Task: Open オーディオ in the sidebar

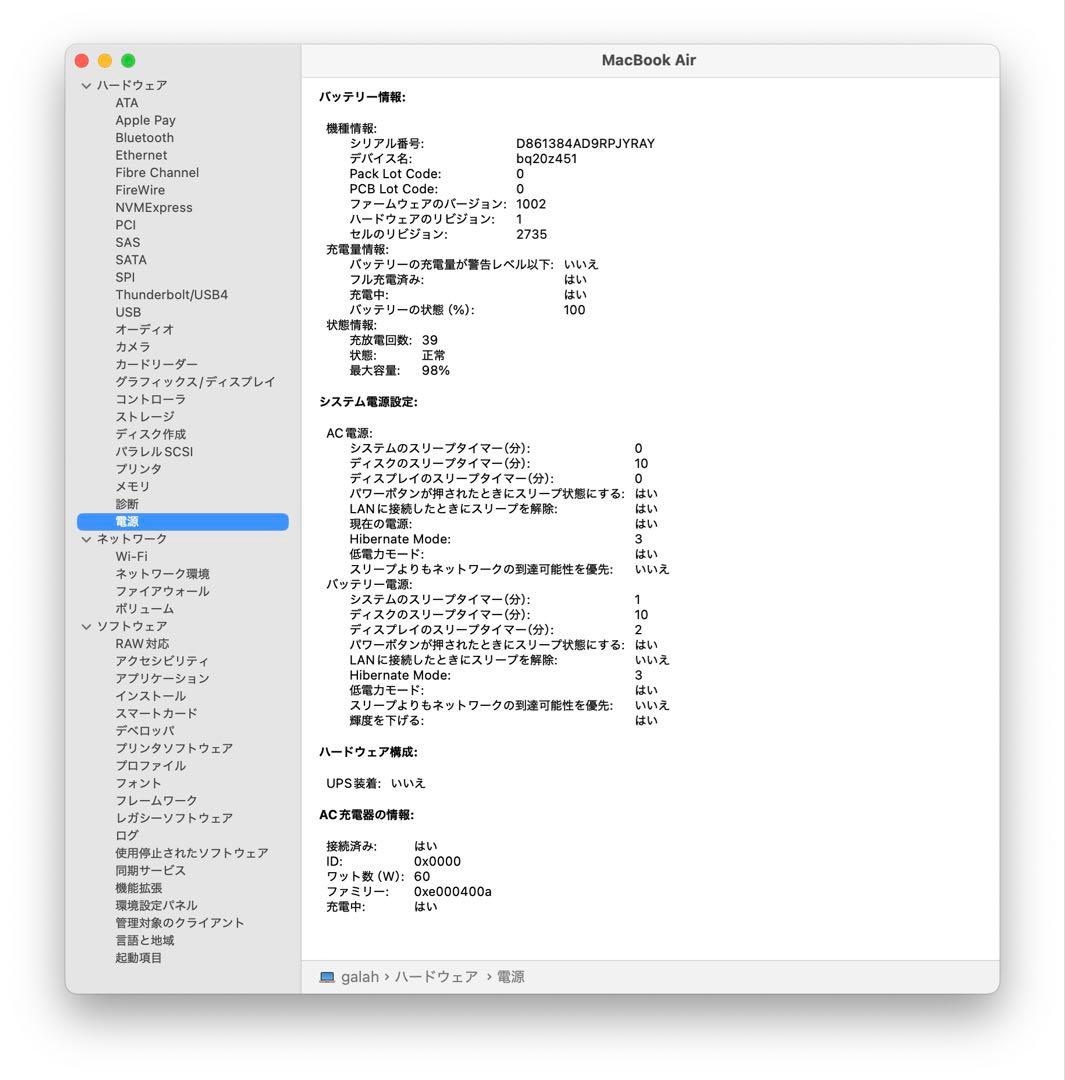Action: (x=145, y=329)
